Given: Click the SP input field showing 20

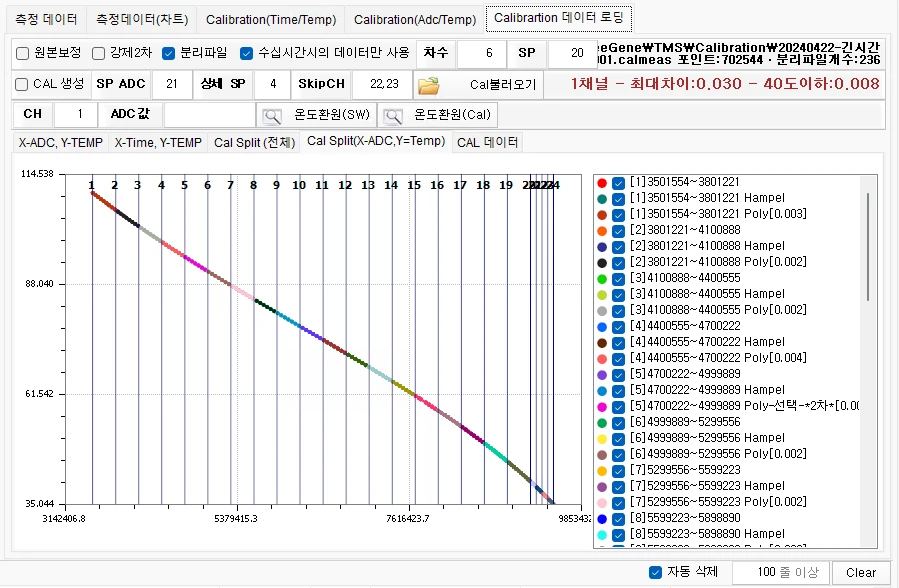Looking at the screenshot, I should tap(571, 53).
